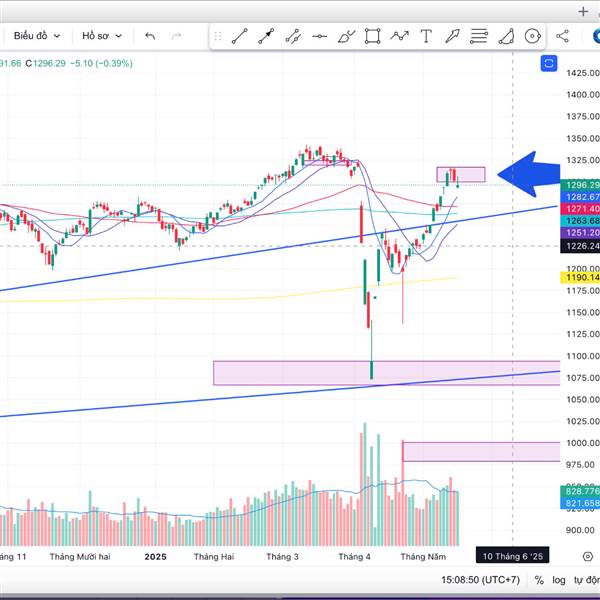Viewport: 600px width, 600px height.
Task: Click the 1100.00 price scale tick
Action: click(x=582, y=356)
